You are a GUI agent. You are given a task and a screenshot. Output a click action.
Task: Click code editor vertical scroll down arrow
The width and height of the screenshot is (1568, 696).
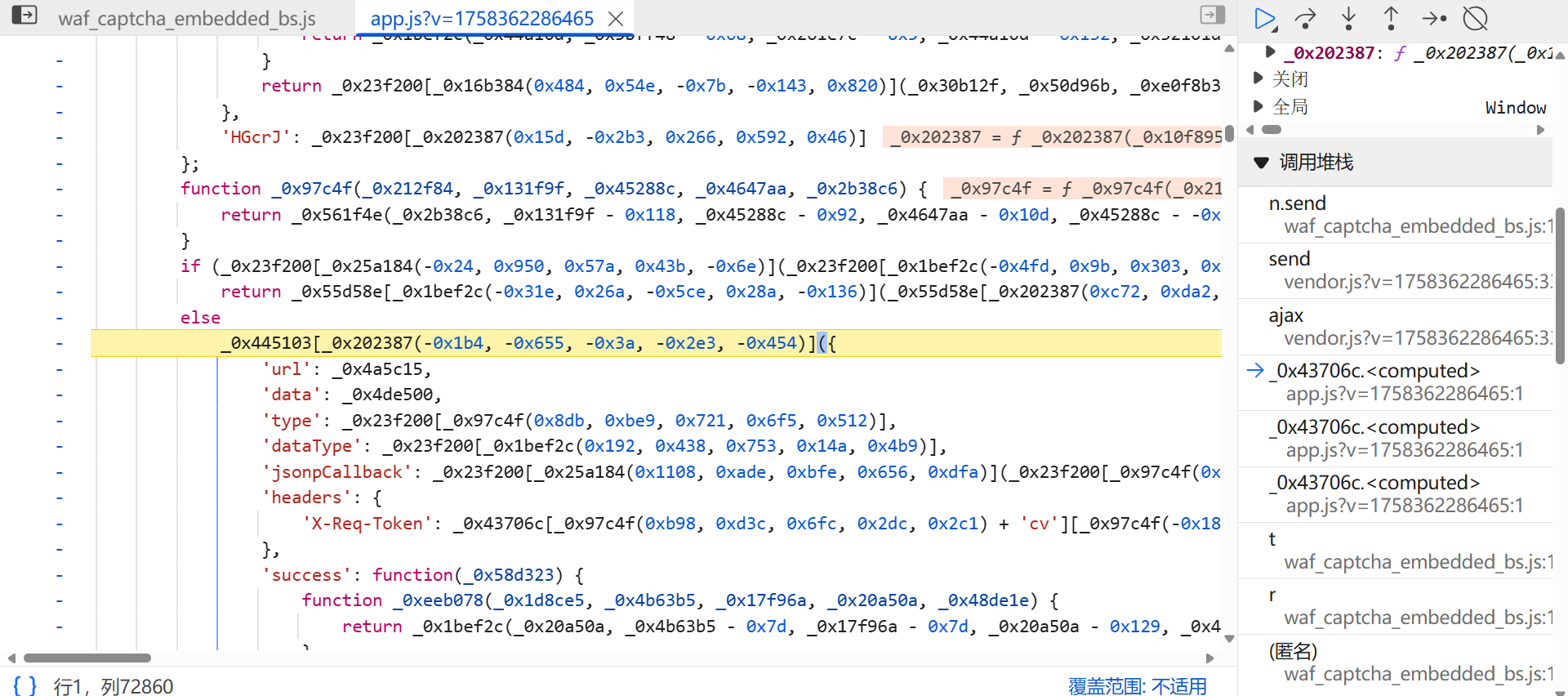tap(1229, 639)
